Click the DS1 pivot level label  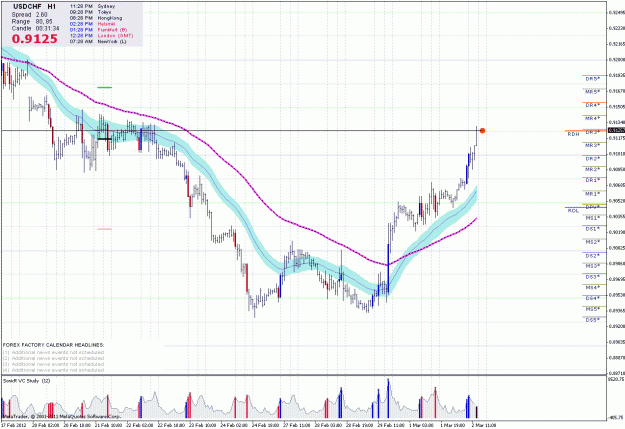click(x=593, y=229)
